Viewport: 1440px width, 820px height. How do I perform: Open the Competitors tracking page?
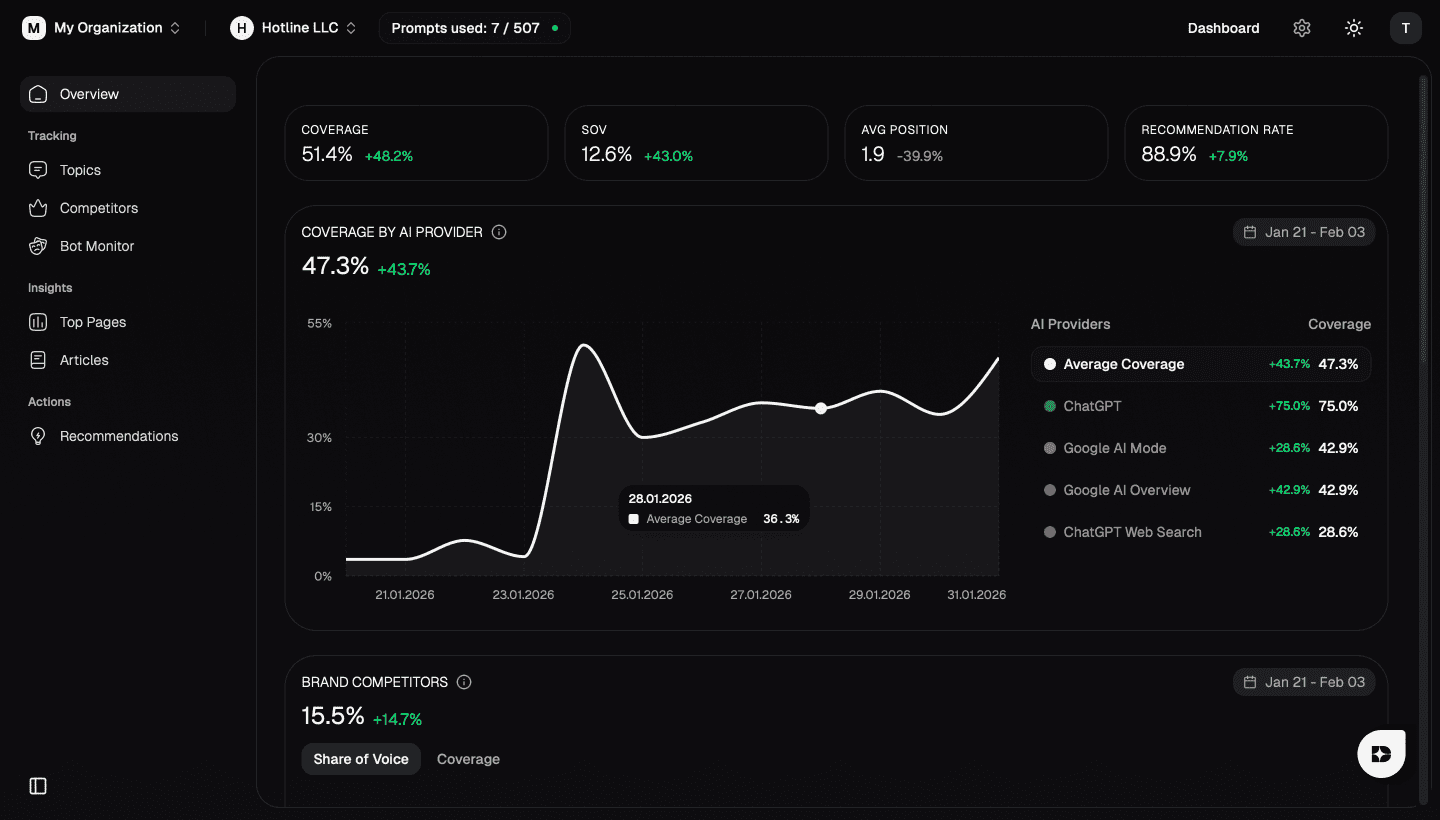coord(96,208)
